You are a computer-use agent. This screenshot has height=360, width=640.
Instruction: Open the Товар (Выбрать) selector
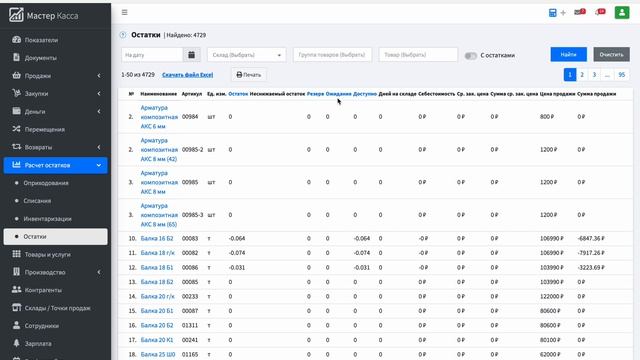coord(418,55)
